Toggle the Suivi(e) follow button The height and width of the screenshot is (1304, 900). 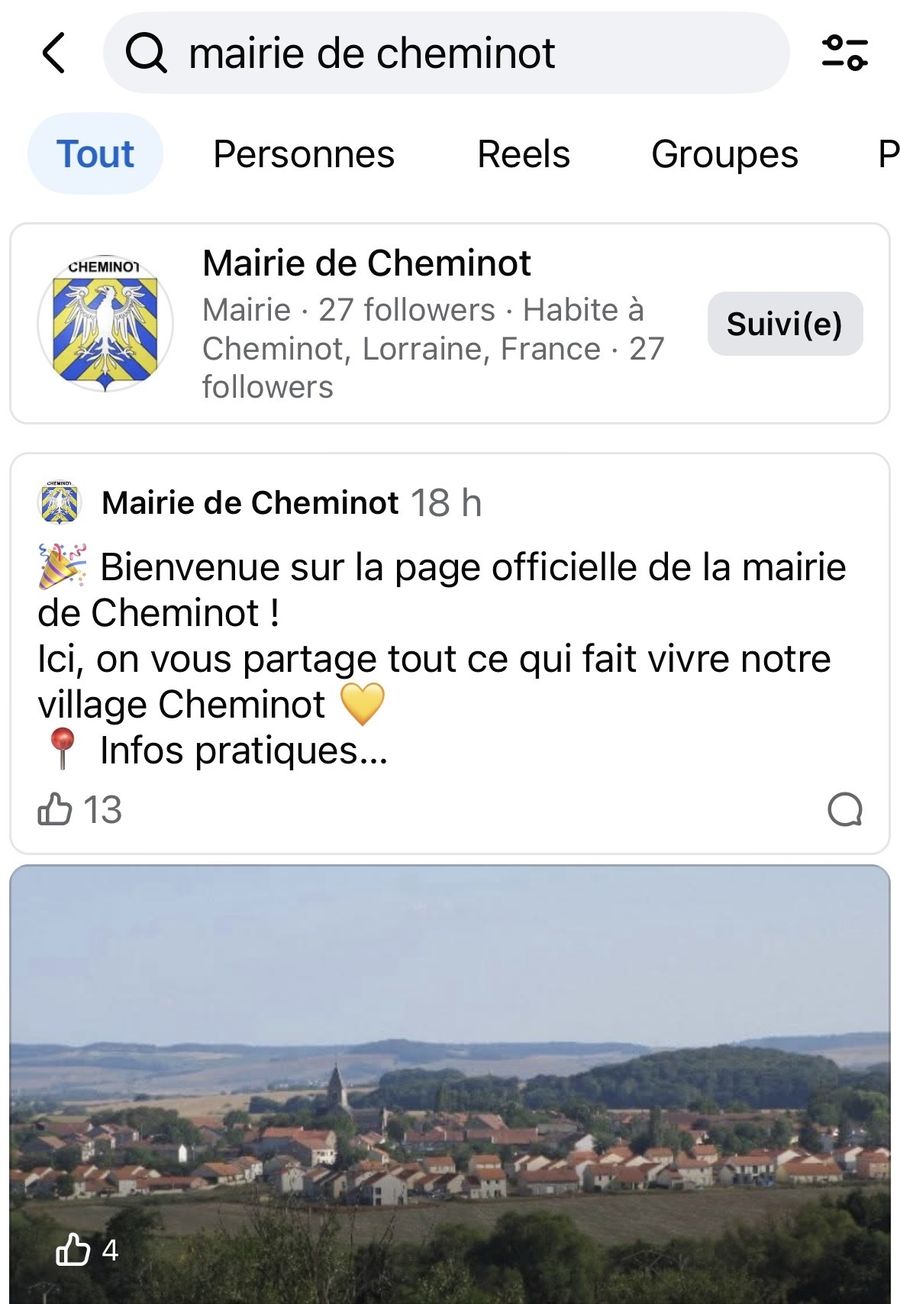[785, 324]
